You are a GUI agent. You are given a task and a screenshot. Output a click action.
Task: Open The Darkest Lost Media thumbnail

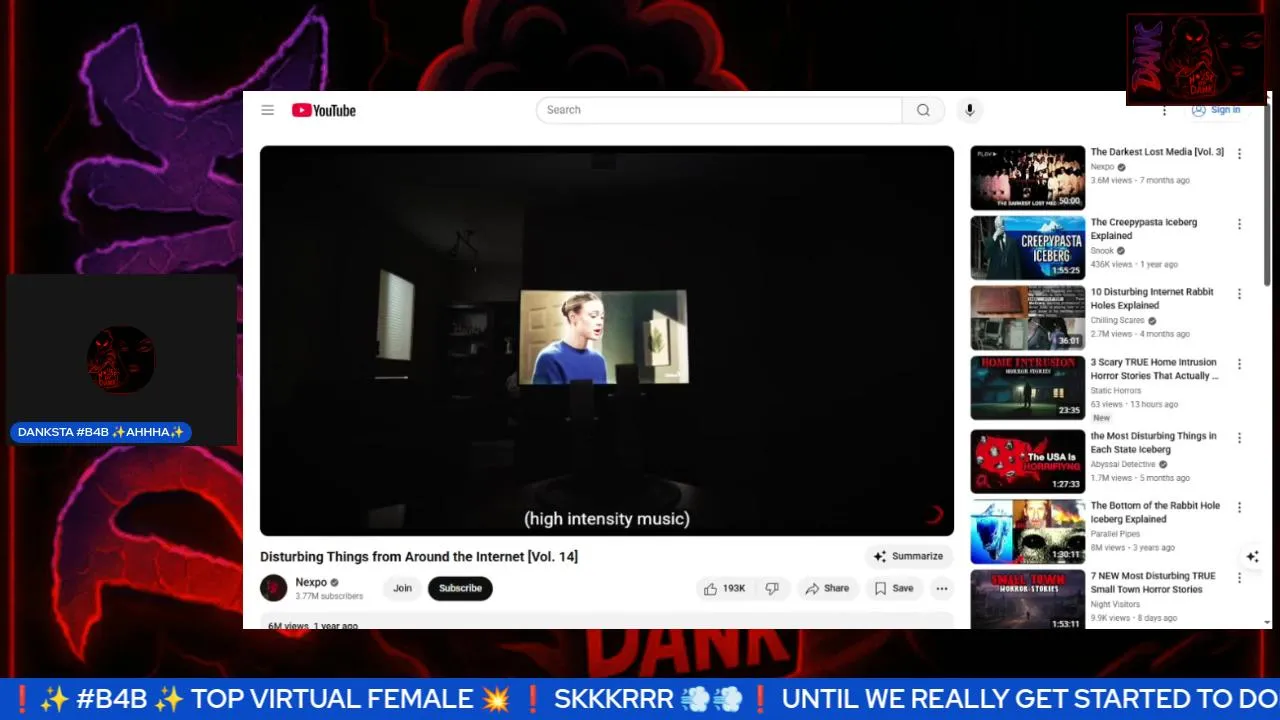(1027, 178)
